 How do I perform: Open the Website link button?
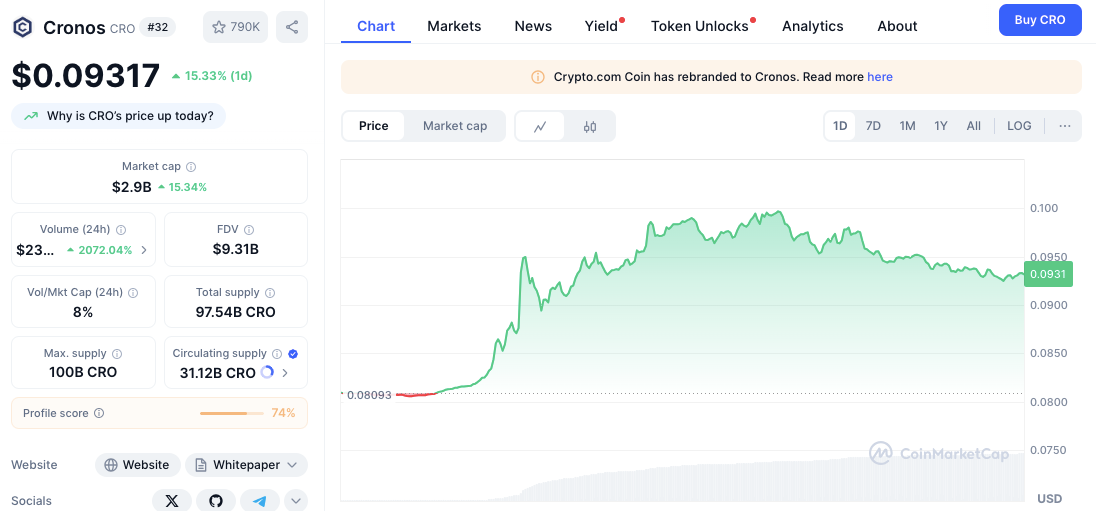(138, 465)
